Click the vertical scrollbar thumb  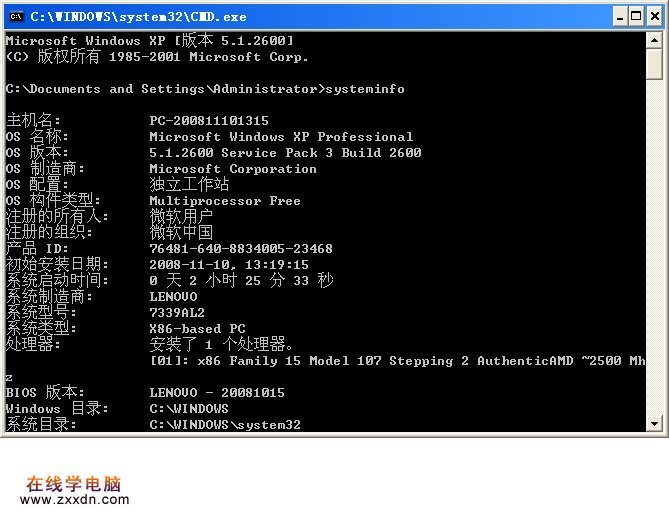[654, 65]
